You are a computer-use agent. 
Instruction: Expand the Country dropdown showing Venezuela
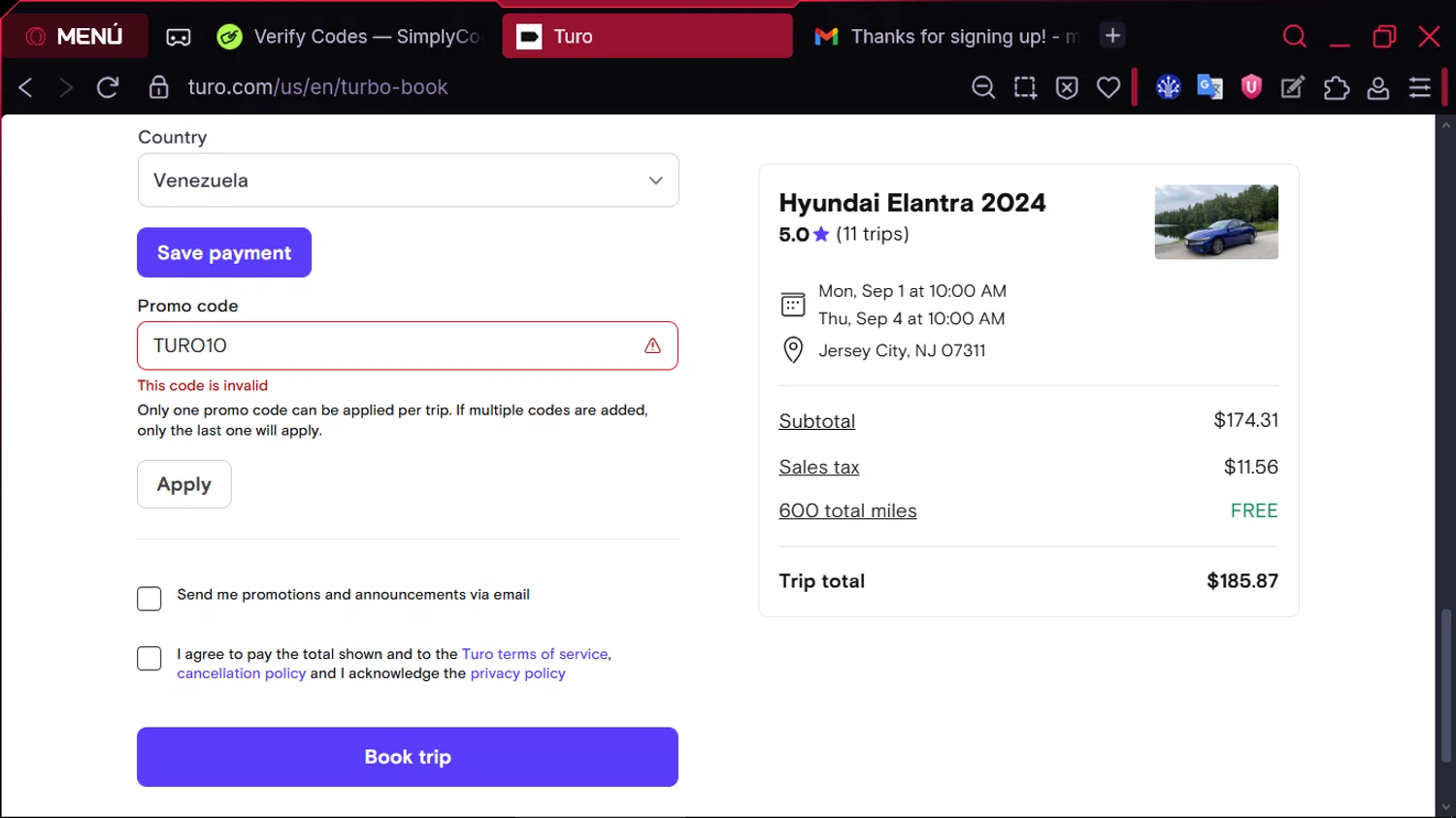[x=408, y=180]
